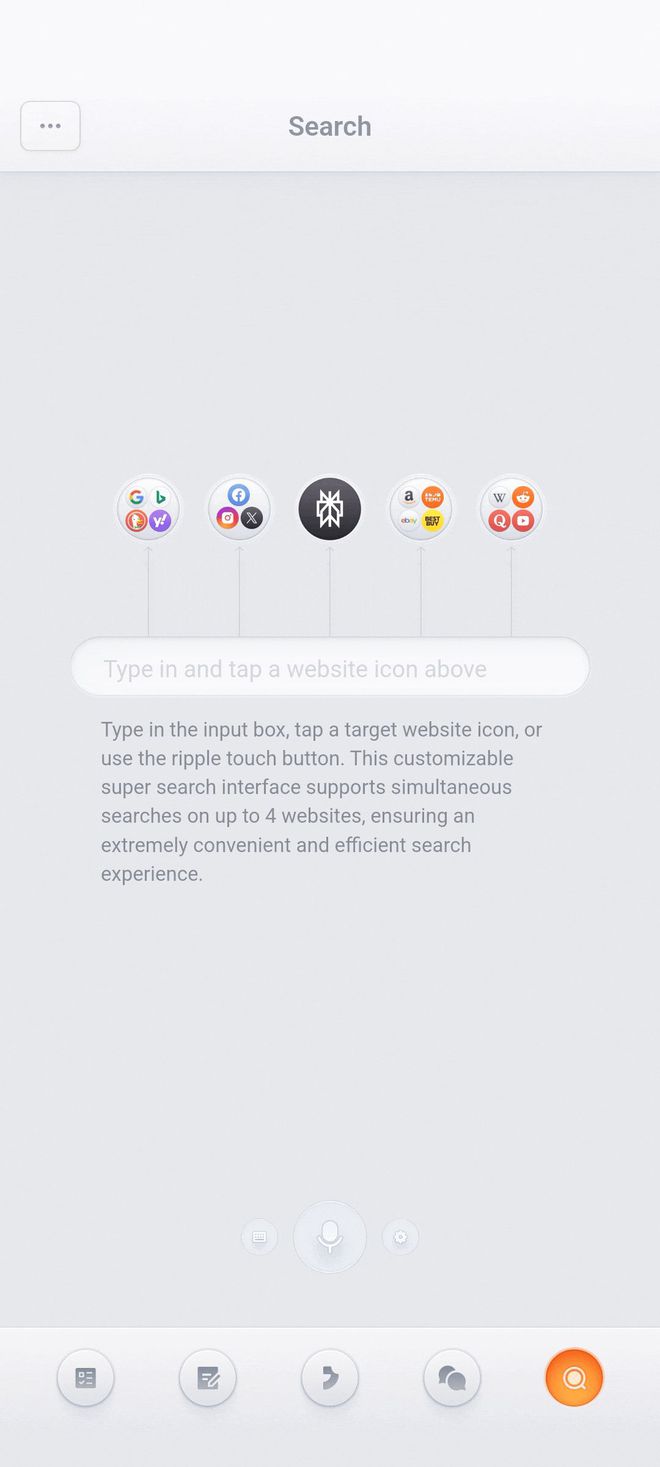Show the keyboard via the keyboard icon
The width and height of the screenshot is (660, 1467).
pos(259,1237)
